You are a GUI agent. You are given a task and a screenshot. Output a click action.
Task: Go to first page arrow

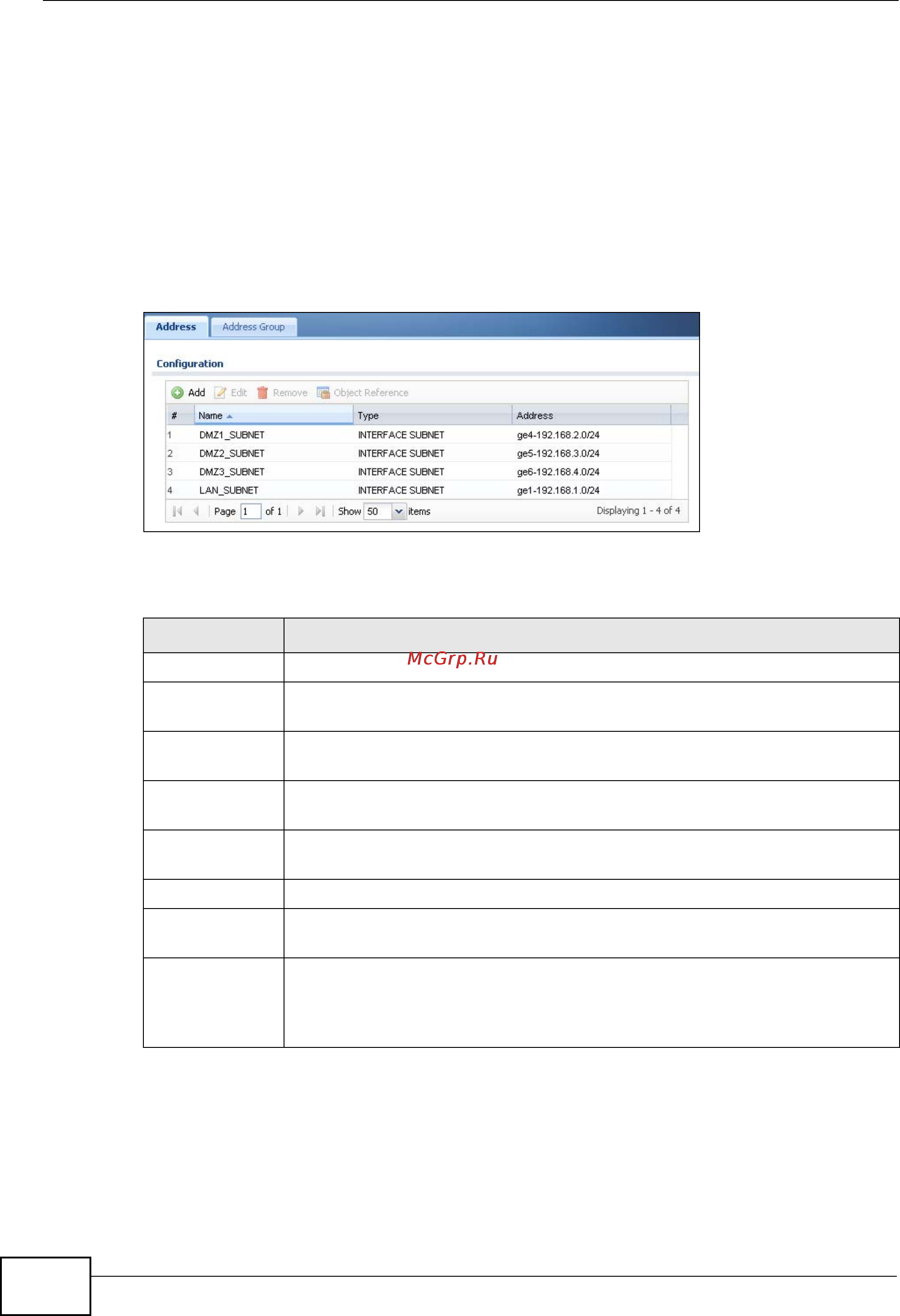click(x=177, y=511)
